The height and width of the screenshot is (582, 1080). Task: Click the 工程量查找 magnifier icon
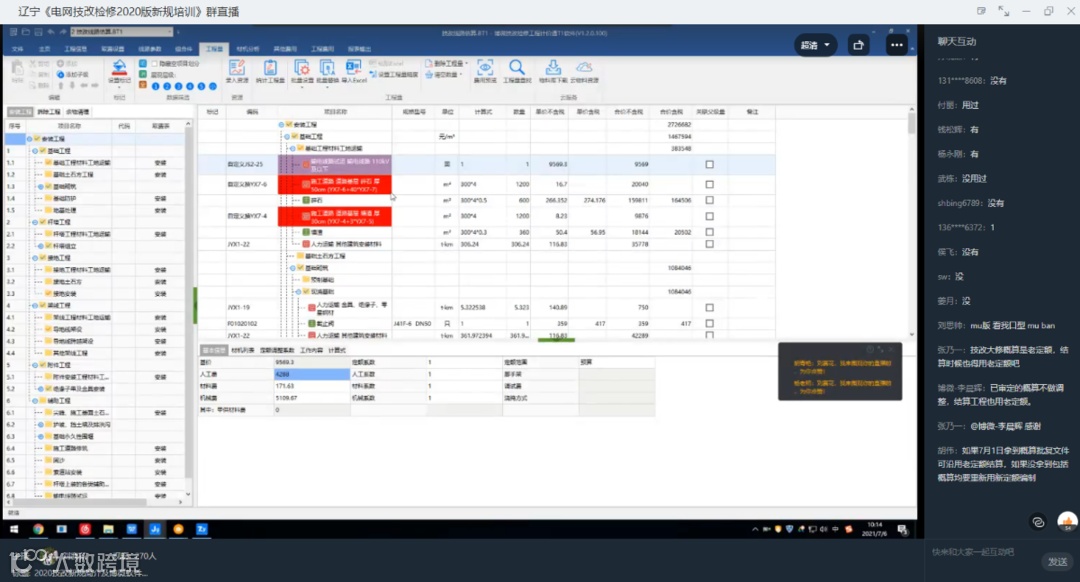point(517,67)
